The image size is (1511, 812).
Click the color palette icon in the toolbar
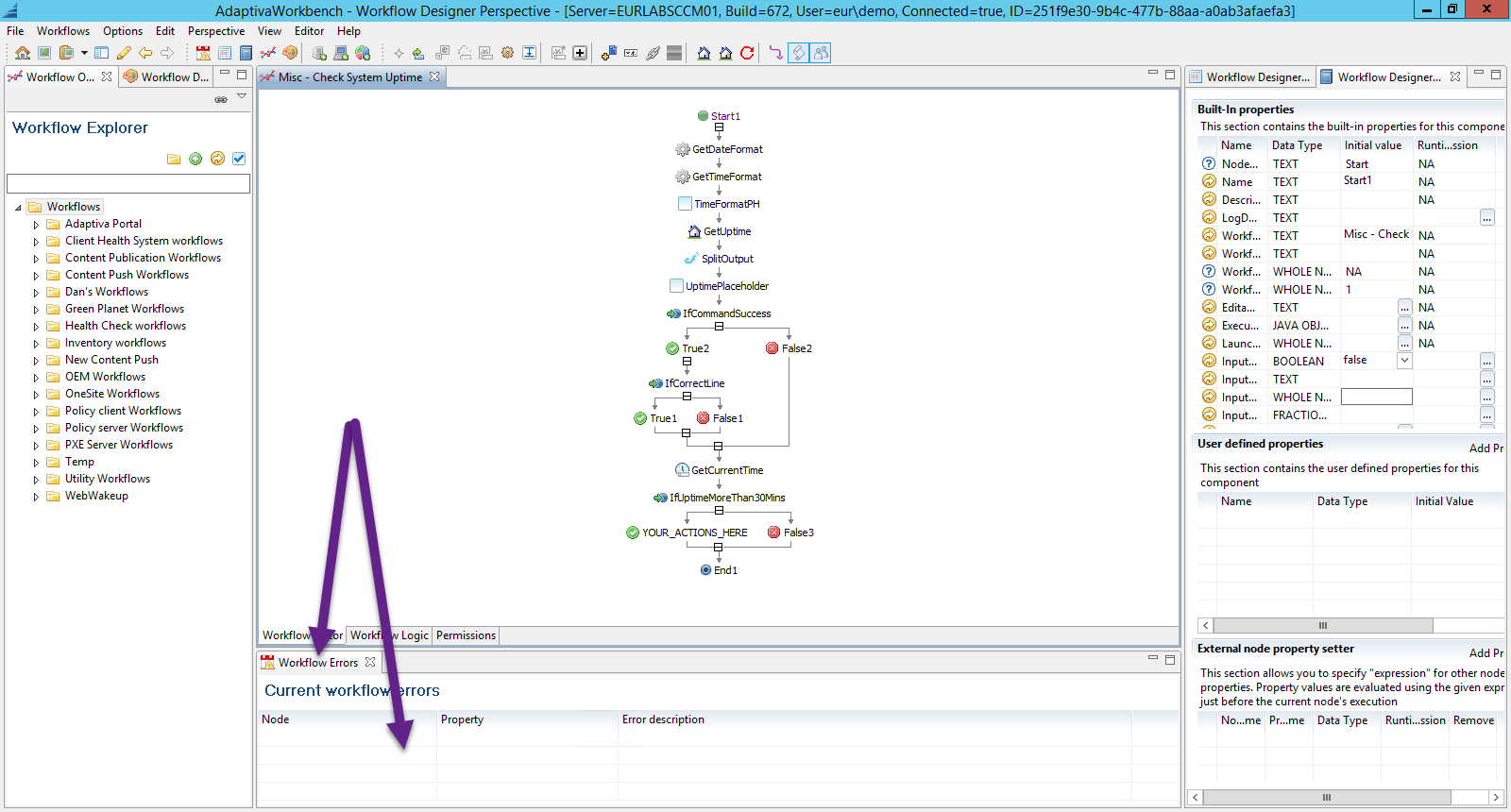pyautogui.click(x=290, y=53)
